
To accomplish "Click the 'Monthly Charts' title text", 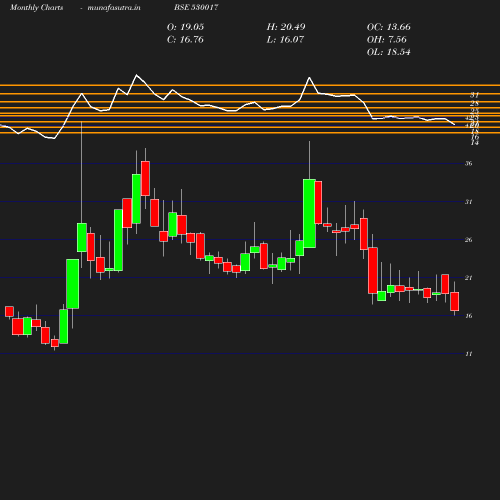I will click(x=36, y=7).
